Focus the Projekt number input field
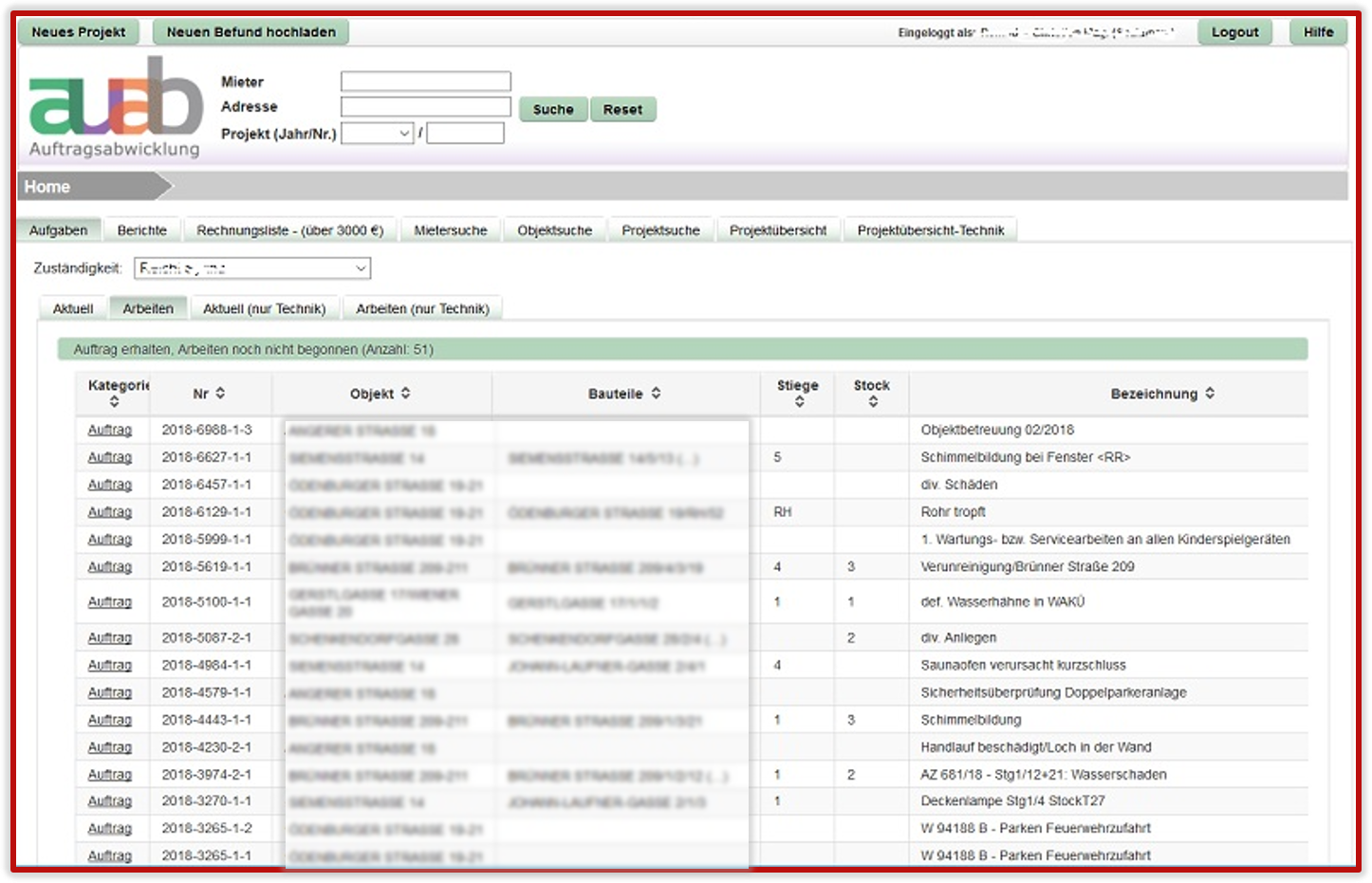Screen dimensions: 1372x883 coord(465,134)
